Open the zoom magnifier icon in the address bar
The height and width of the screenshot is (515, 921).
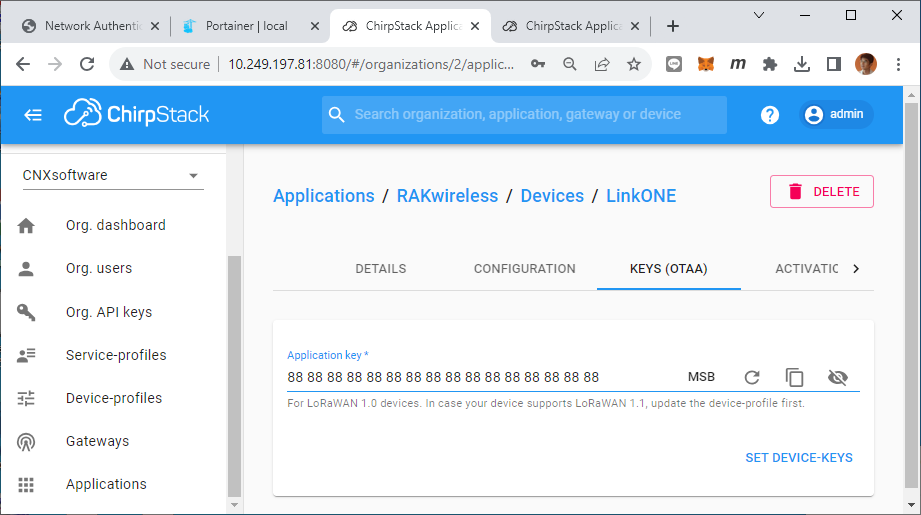point(569,64)
